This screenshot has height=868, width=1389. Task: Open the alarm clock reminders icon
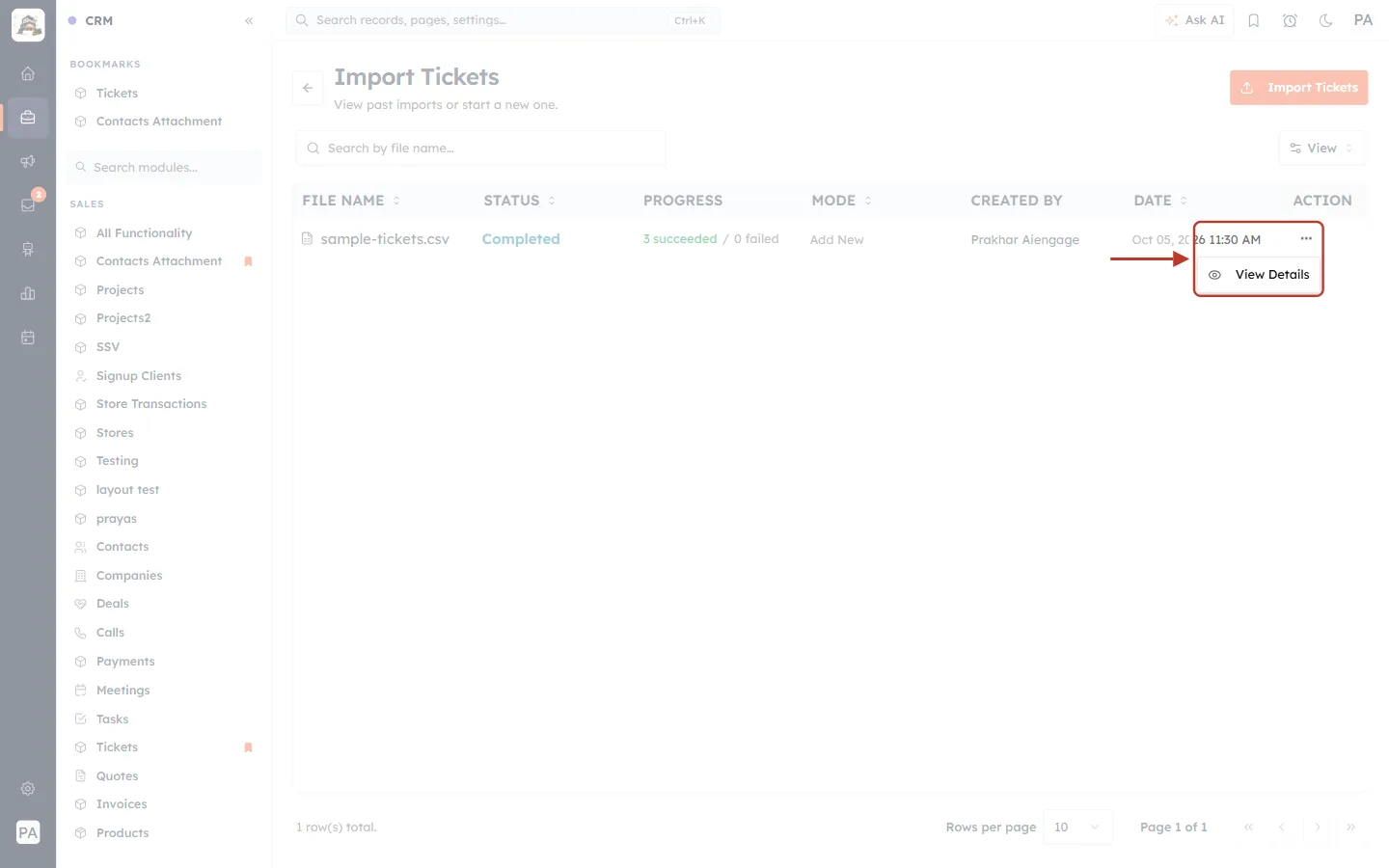[x=1290, y=20]
